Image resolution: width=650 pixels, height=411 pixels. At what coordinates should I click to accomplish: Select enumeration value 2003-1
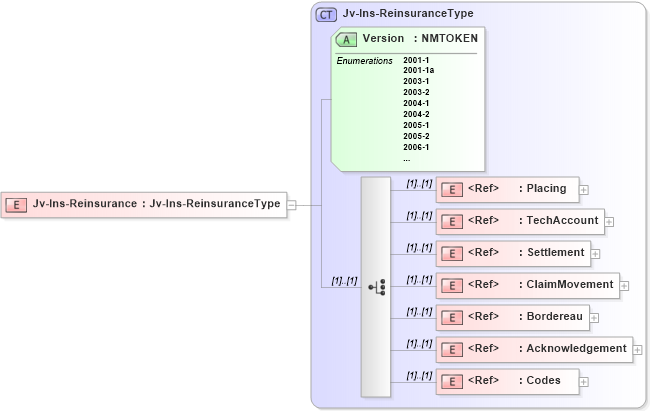(416, 81)
